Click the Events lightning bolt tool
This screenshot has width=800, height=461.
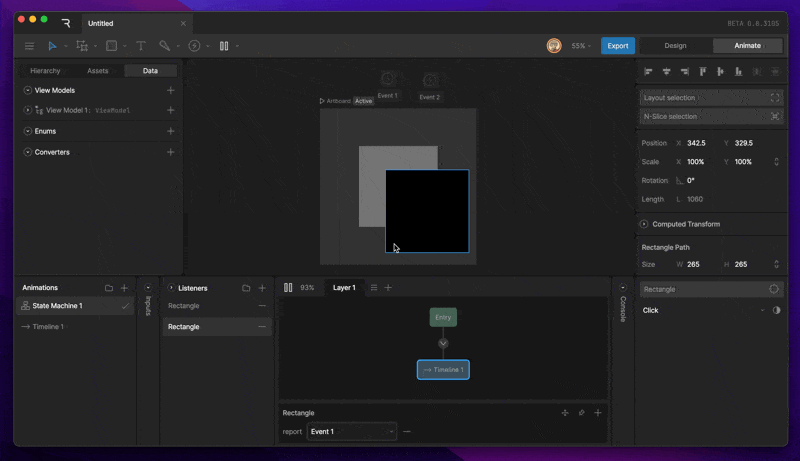click(x=194, y=46)
